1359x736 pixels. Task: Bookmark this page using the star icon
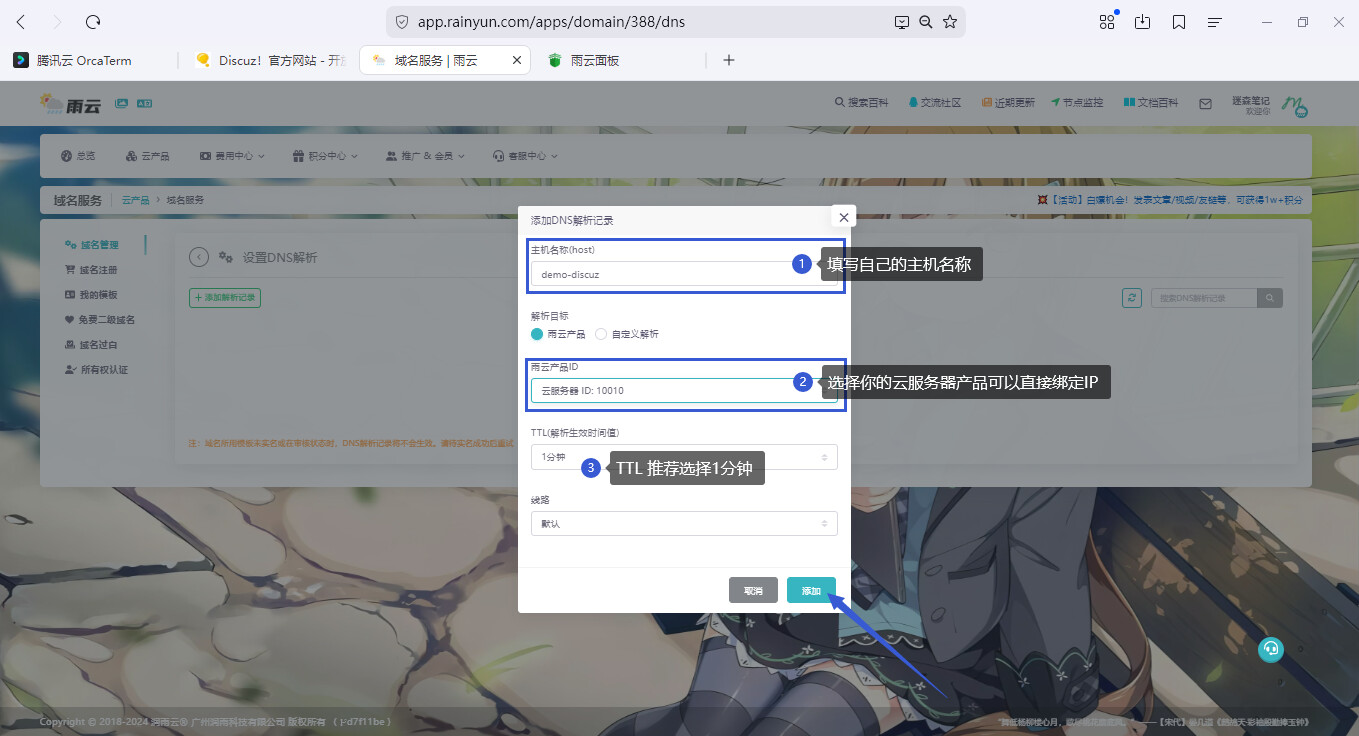tap(950, 21)
